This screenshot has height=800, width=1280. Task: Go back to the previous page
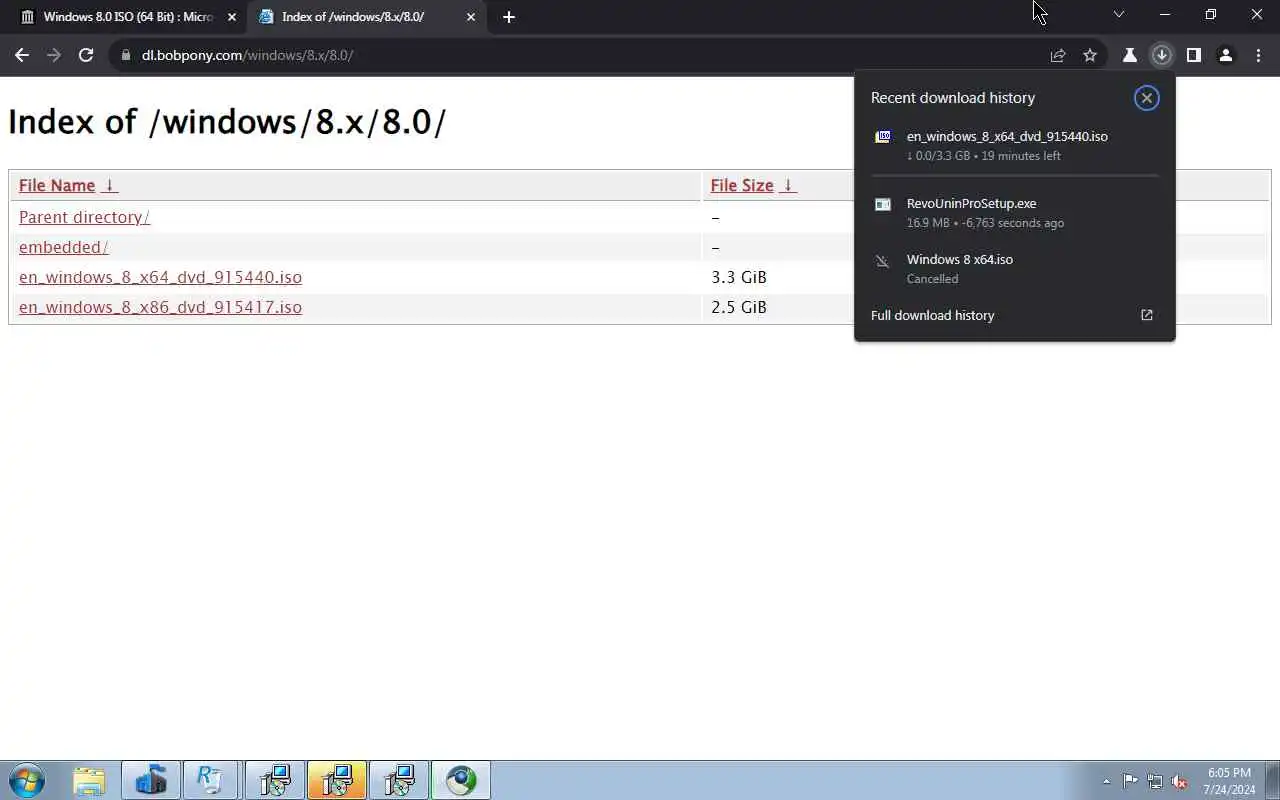coord(22,55)
